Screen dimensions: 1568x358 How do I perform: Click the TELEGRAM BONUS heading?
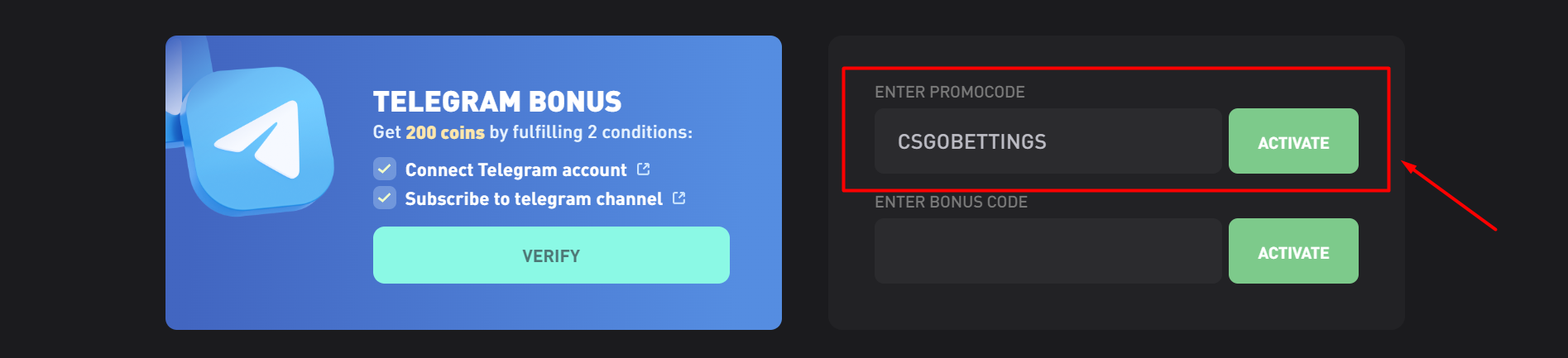click(x=496, y=102)
